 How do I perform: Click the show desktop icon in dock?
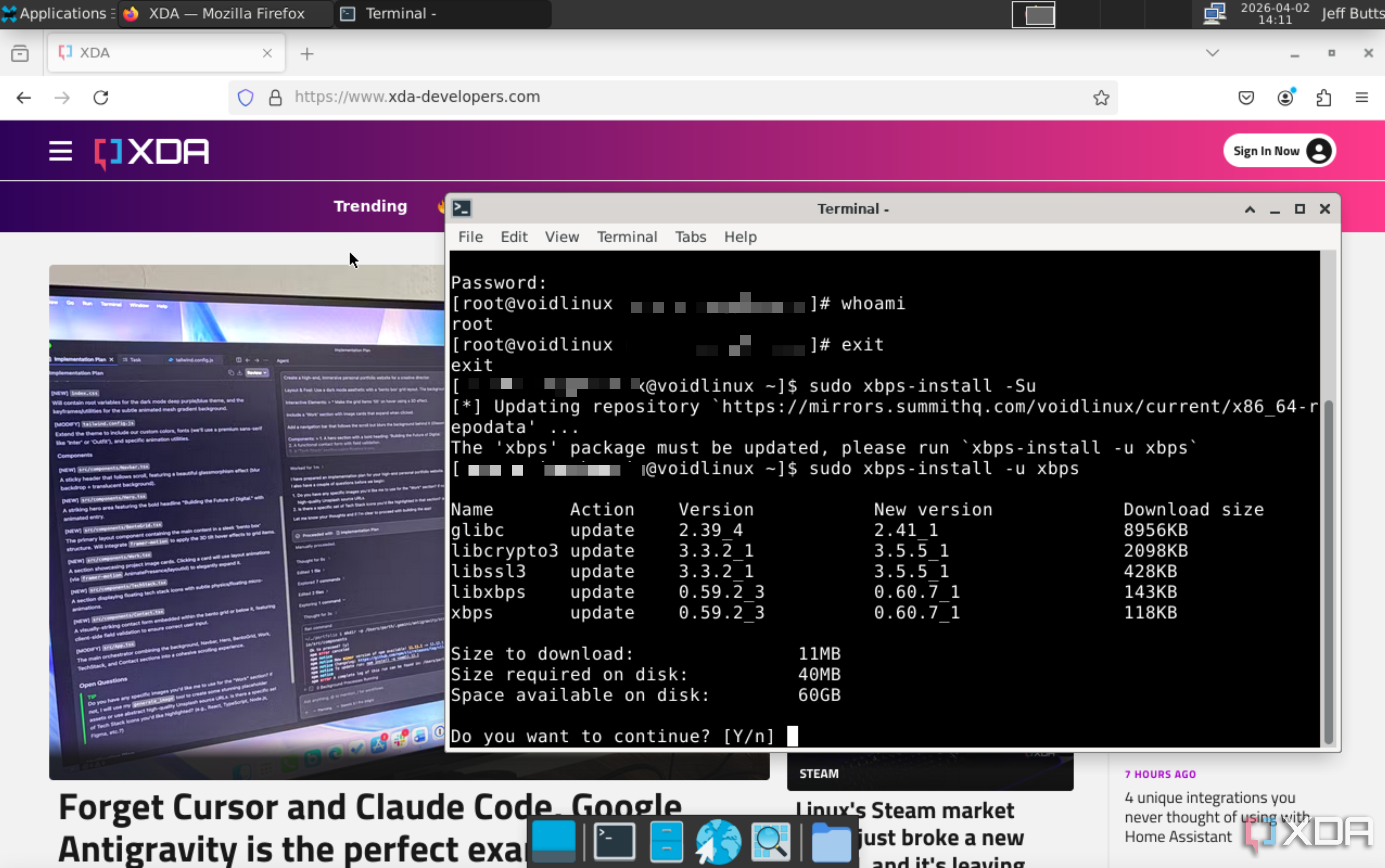click(554, 841)
